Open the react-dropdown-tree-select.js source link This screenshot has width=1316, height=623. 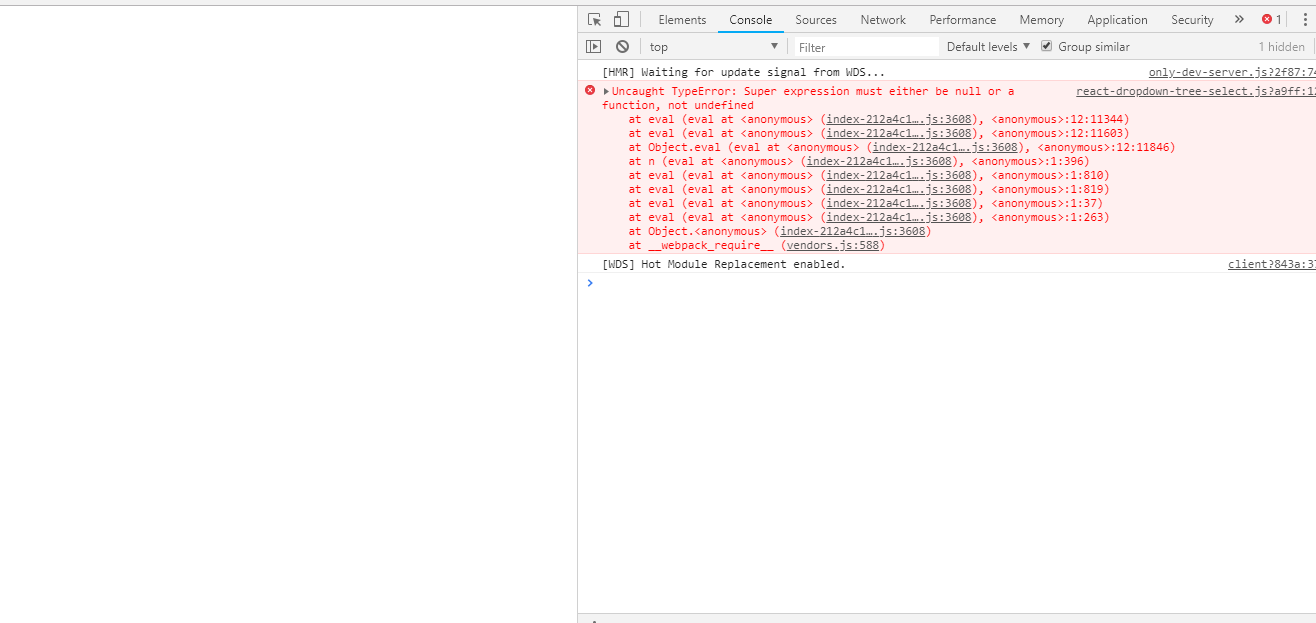(x=1196, y=91)
